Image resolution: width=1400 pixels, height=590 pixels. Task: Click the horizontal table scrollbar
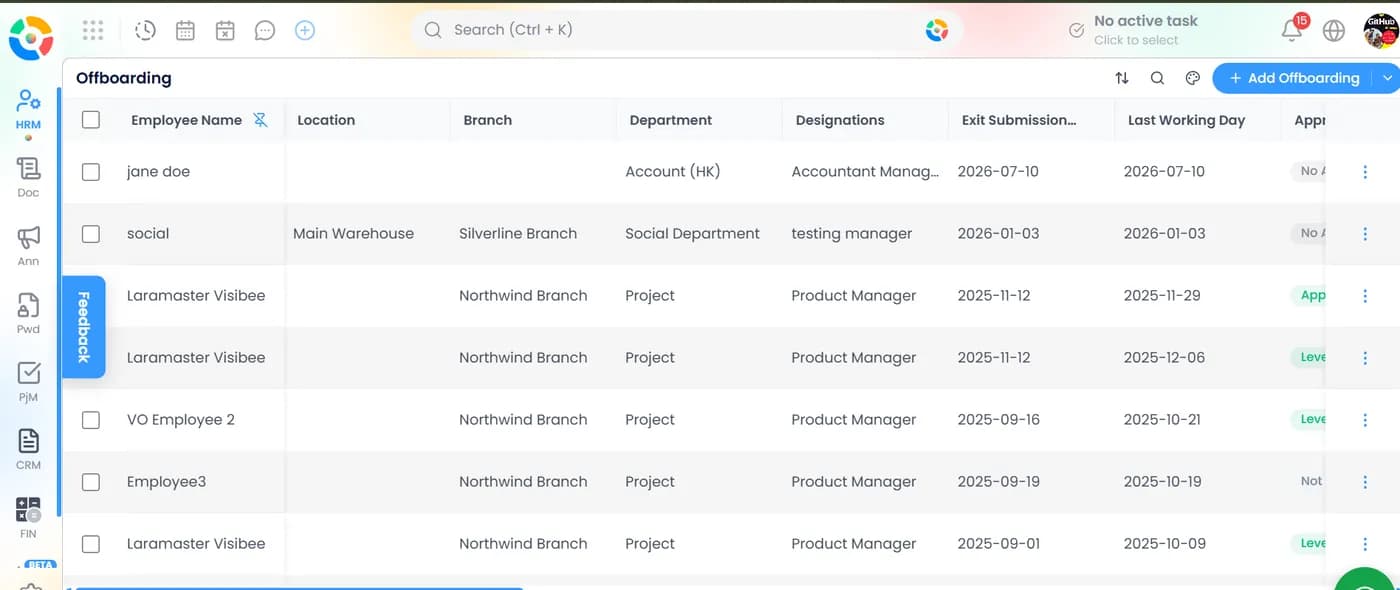pos(298,588)
